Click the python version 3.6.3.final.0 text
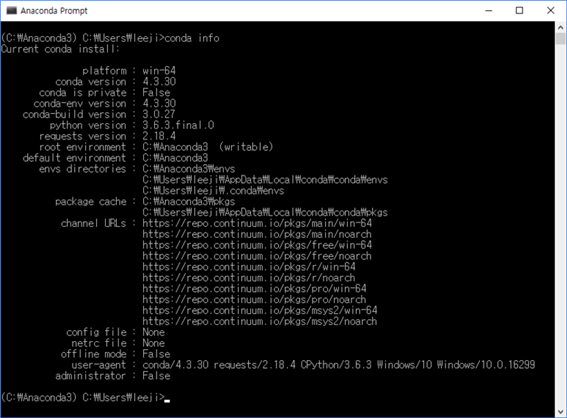Image resolution: width=567 pixels, height=418 pixels. click(x=178, y=125)
